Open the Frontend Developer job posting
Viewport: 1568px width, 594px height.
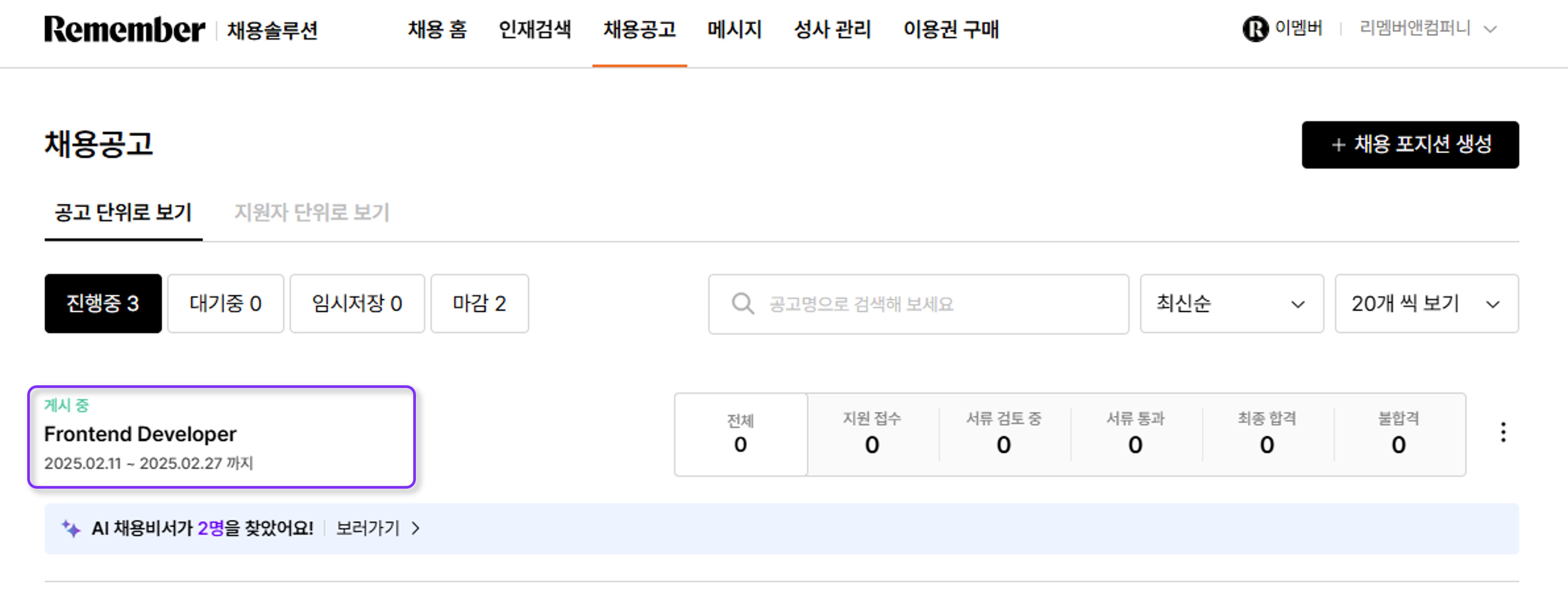tap(141, 434)
